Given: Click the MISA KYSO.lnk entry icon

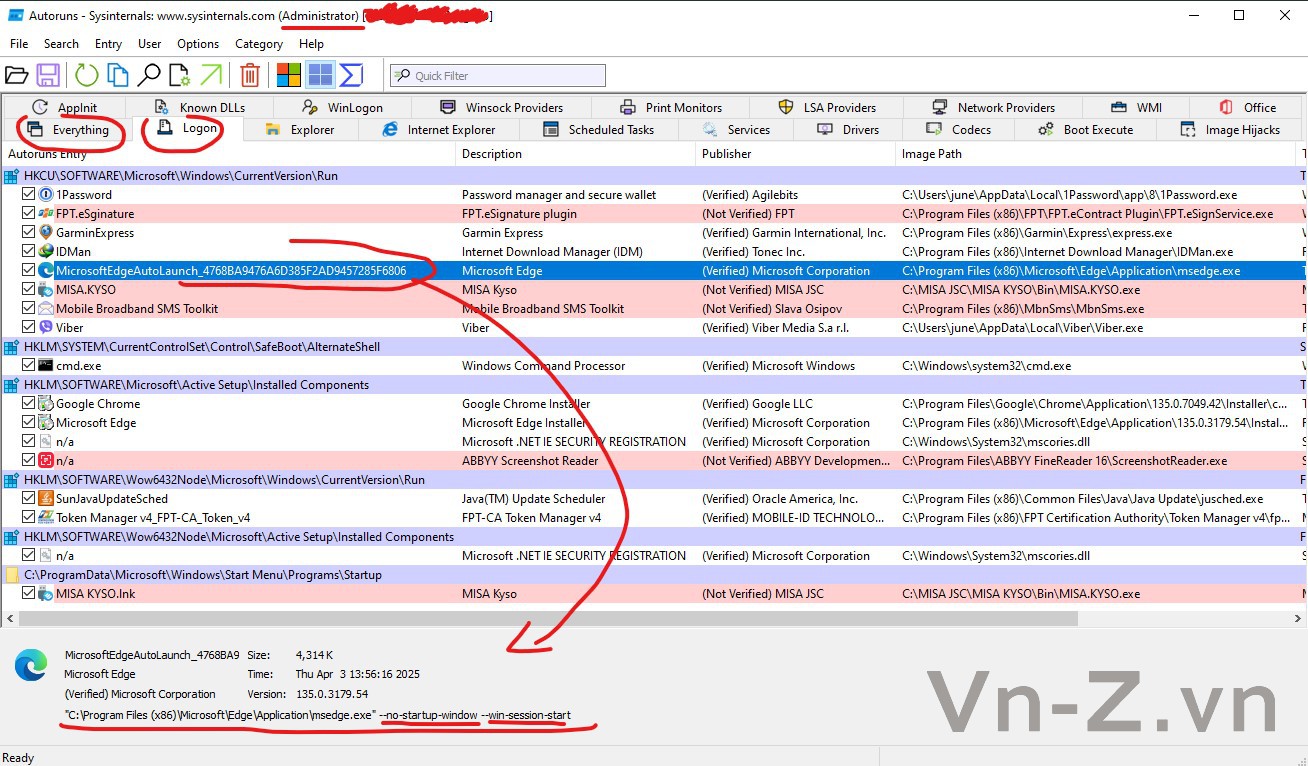Looking at the screenshot, I should [x=46, y=594].
